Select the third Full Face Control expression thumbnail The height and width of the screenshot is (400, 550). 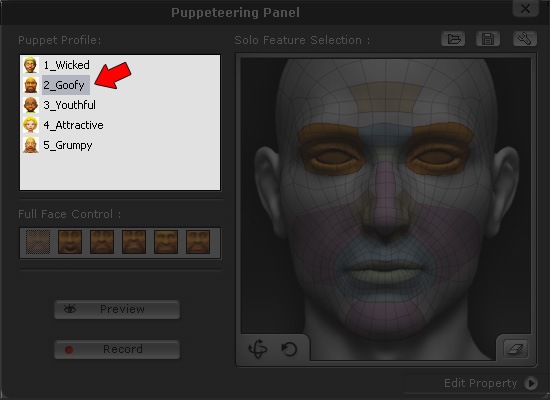coord(102,242)
